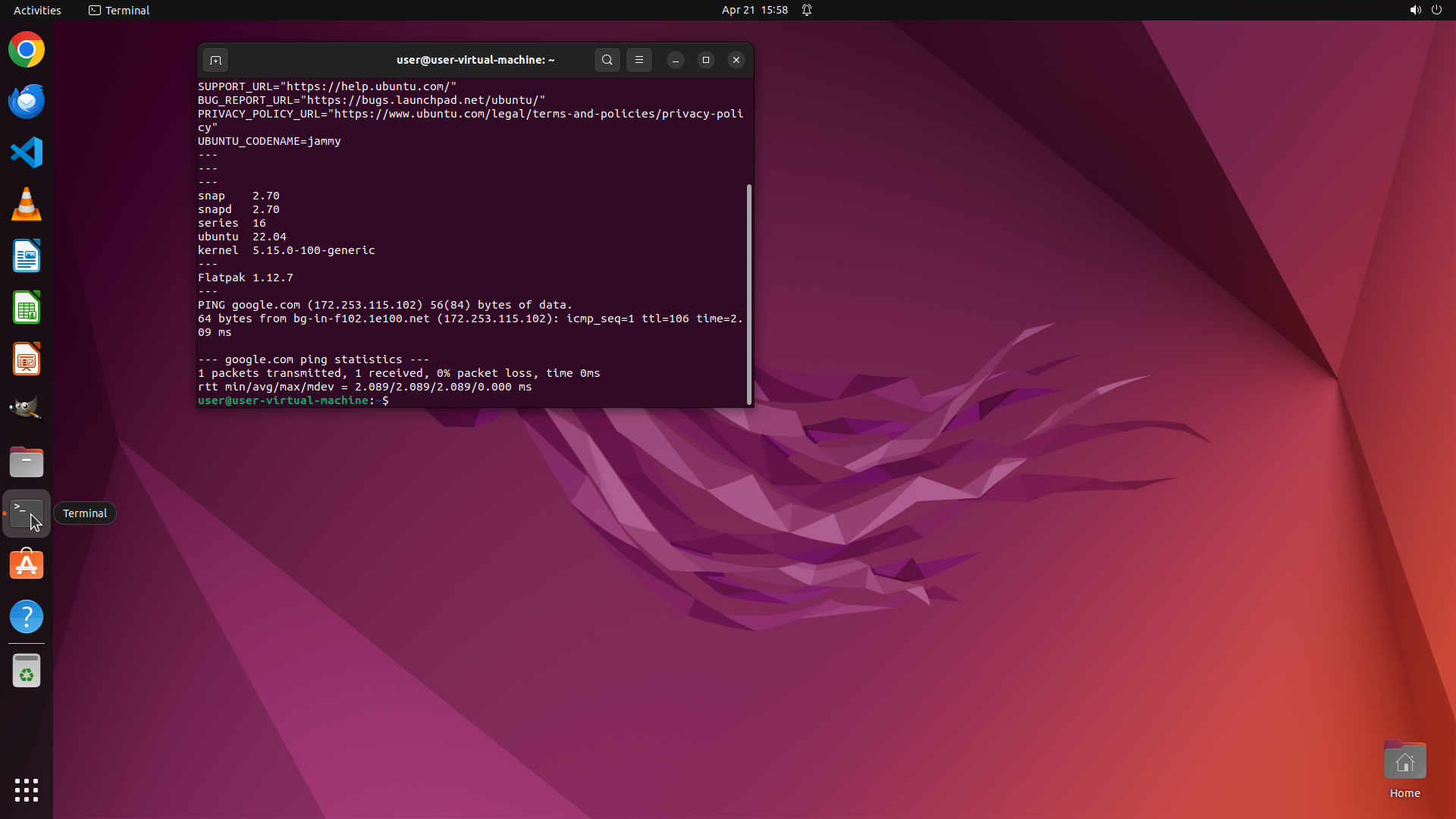The image size is (1456, 819).
Task: Click the Activities button
Action: coord(37,10)
